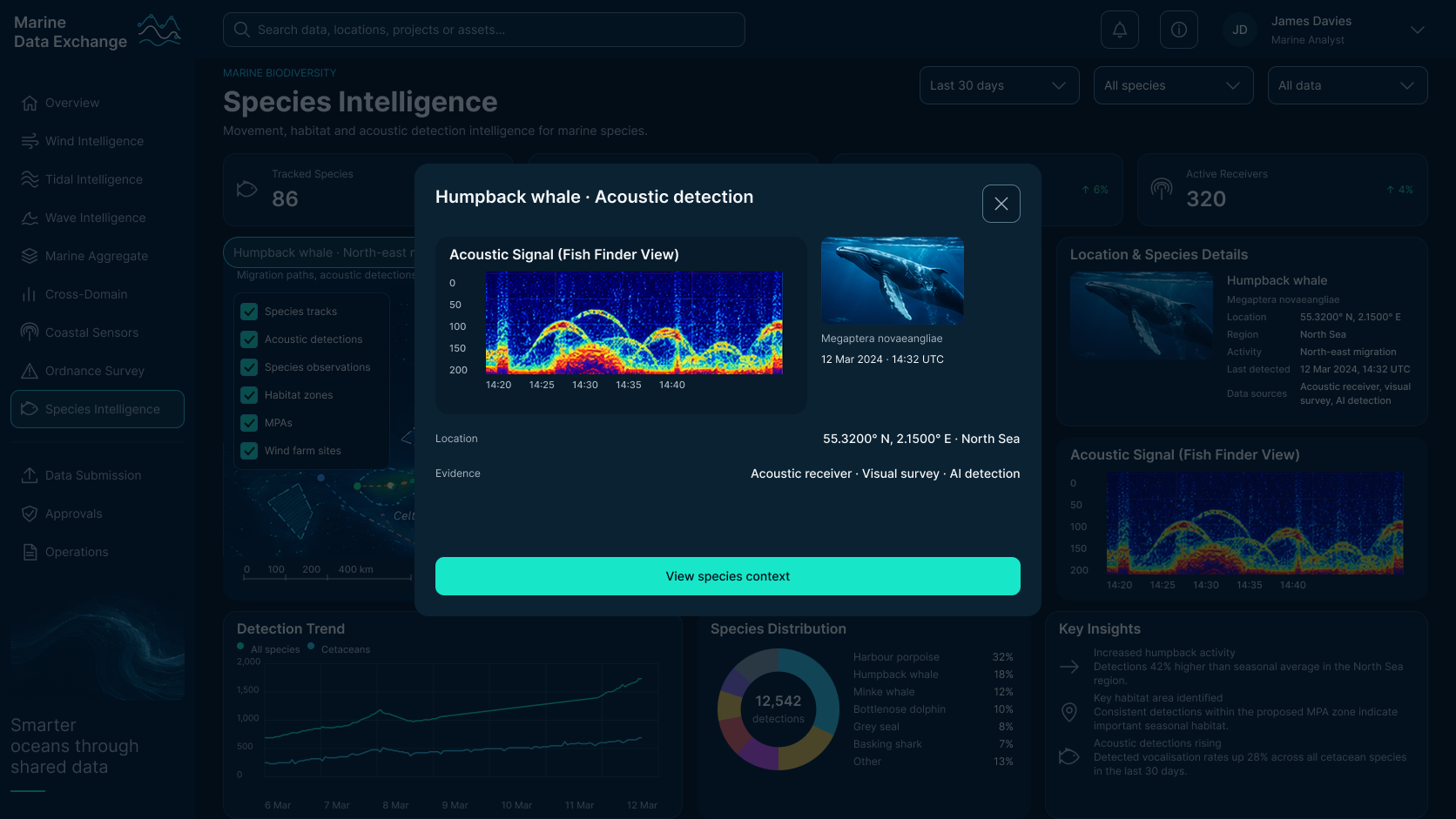1456x819 pixels.
Task: Open the All data dropdown
Action: tap(1348, 85)
